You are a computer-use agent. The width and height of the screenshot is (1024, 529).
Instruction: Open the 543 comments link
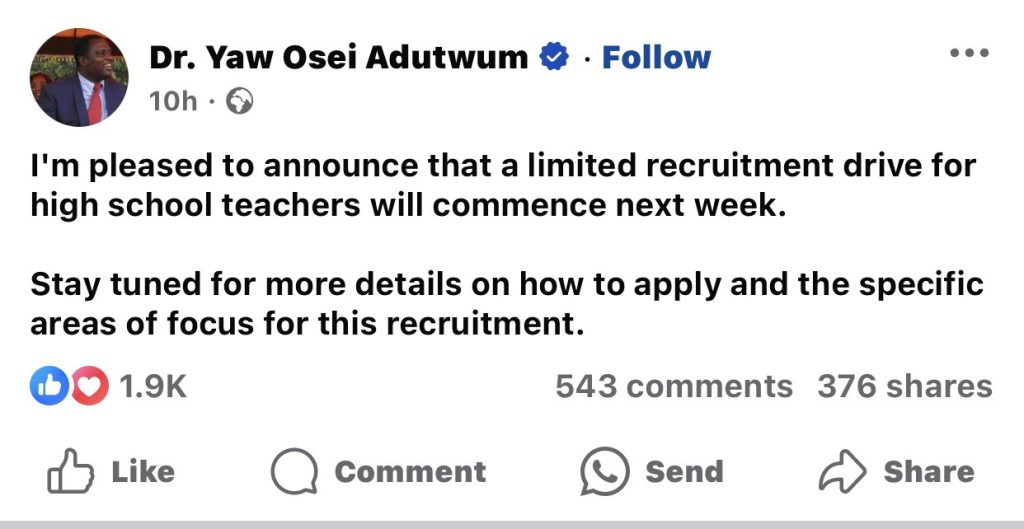pyautogui.click(x=673, y=386)
